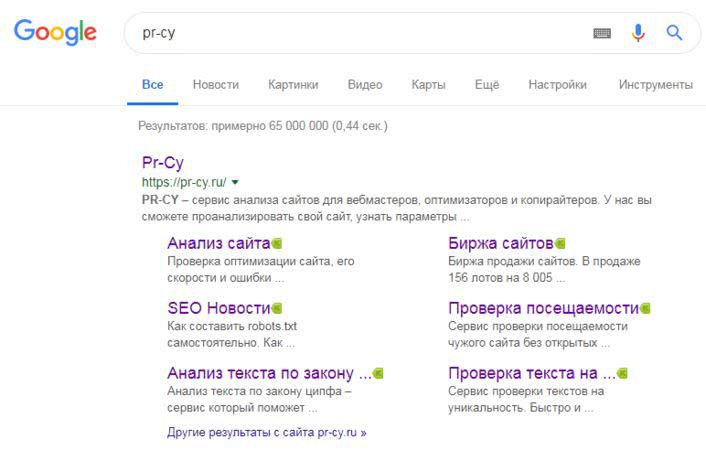Viewport: 706px width, 450px height.
Task: Open the Биржа сайтов sitelink
Action: tap(501, 244)
